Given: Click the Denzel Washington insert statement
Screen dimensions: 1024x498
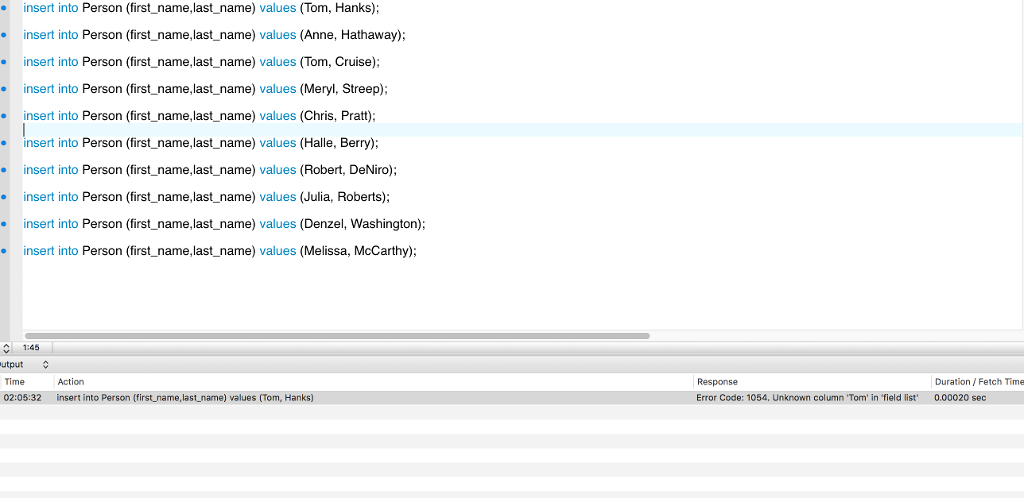Looking at the screenshot, I should (x=224, y=224).
